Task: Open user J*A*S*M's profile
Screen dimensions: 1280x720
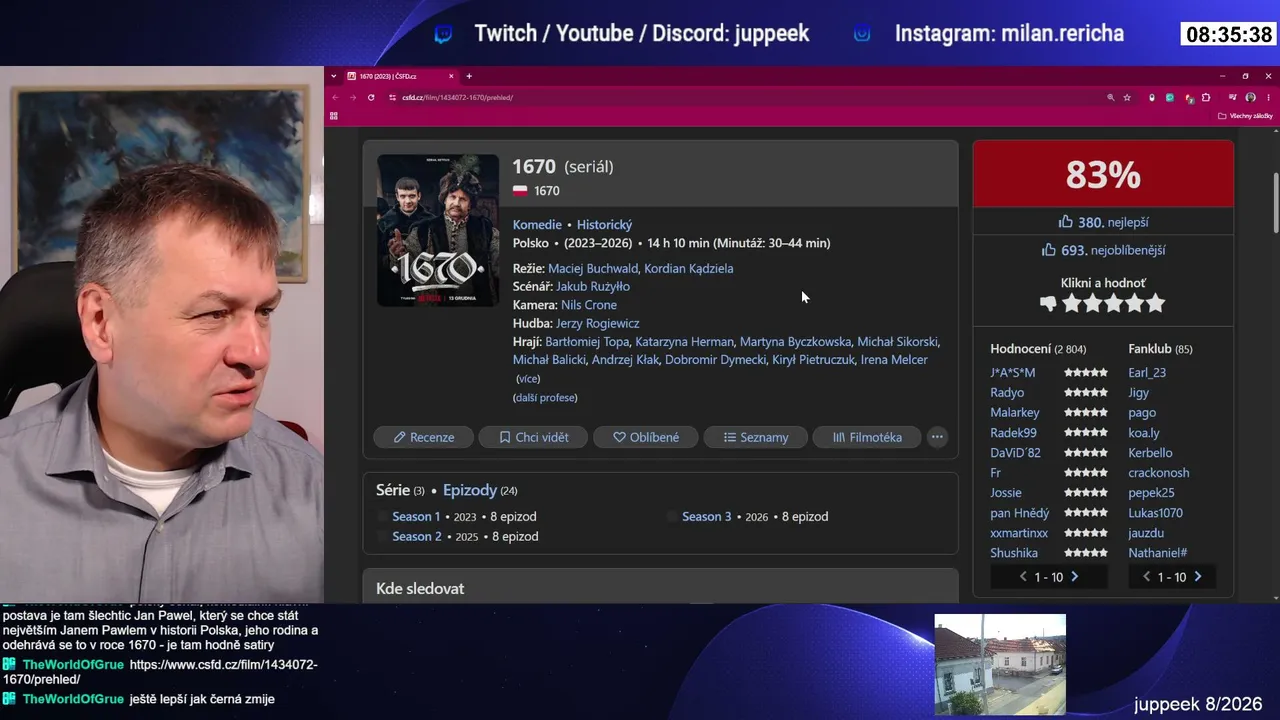Action: 1013,373
